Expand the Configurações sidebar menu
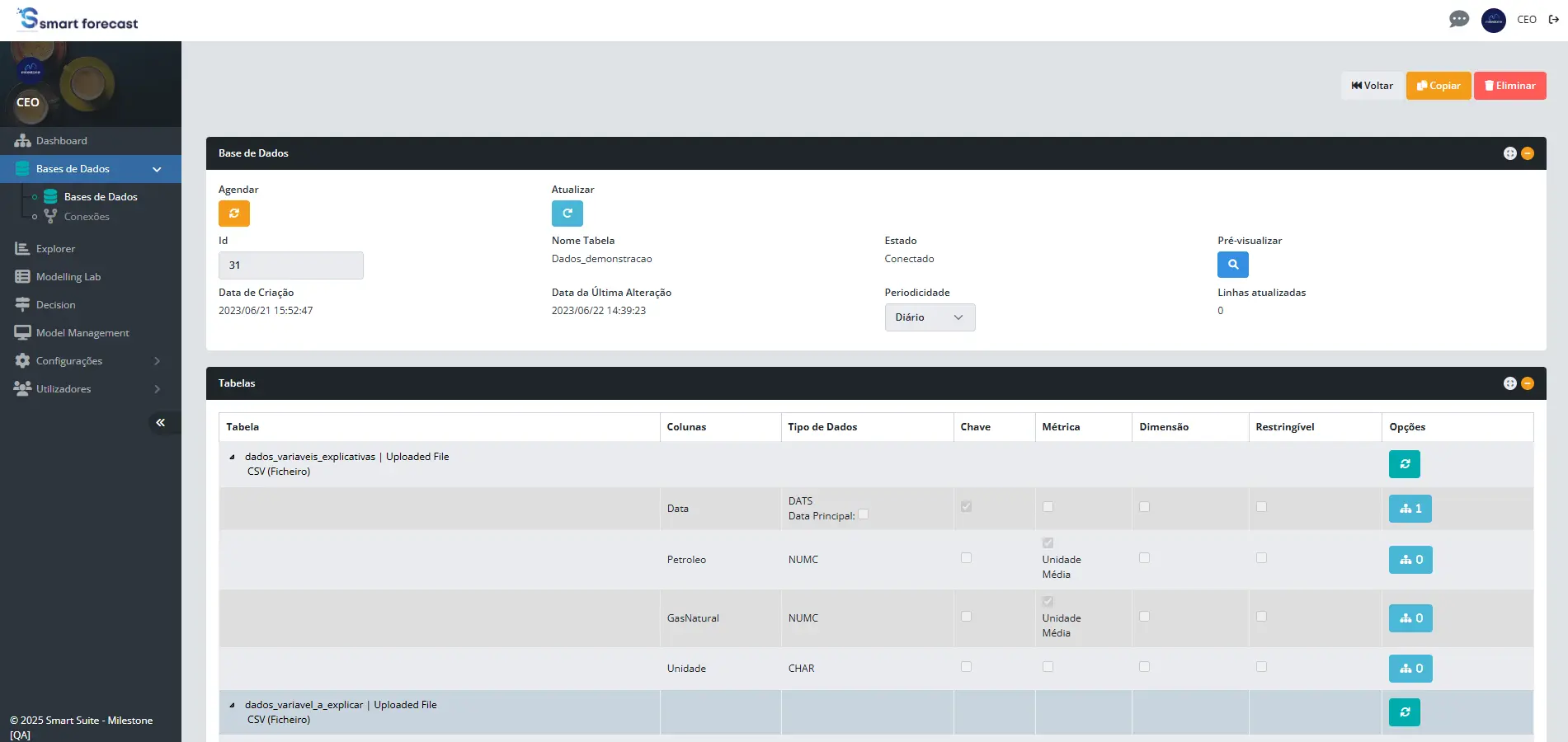 (69, 360)
